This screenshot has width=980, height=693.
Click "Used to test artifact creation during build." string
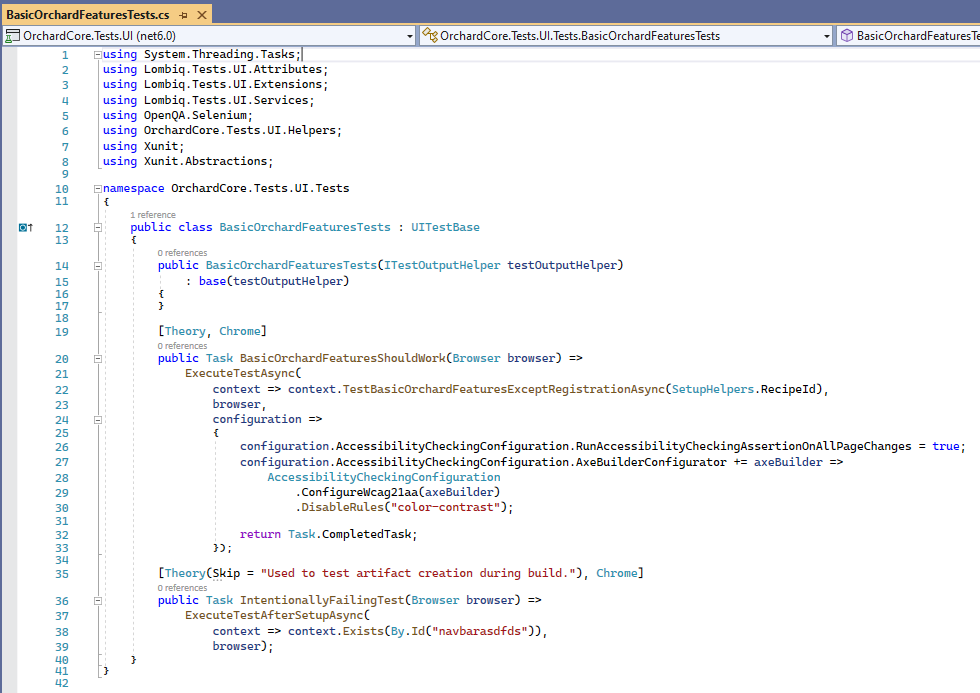click(418, 573)
